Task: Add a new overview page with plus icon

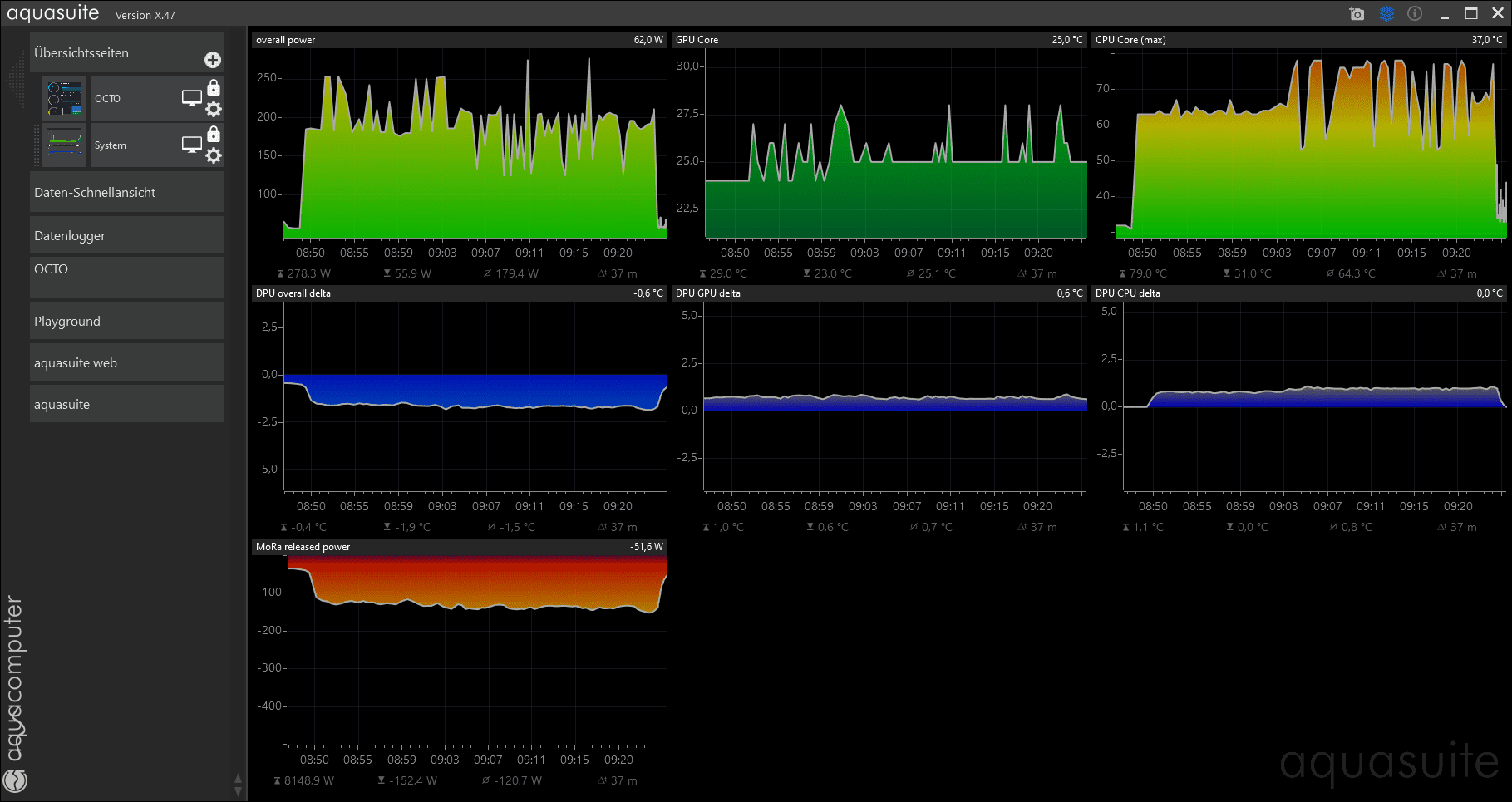Action: pyautogui.click(x=213, y=60)
